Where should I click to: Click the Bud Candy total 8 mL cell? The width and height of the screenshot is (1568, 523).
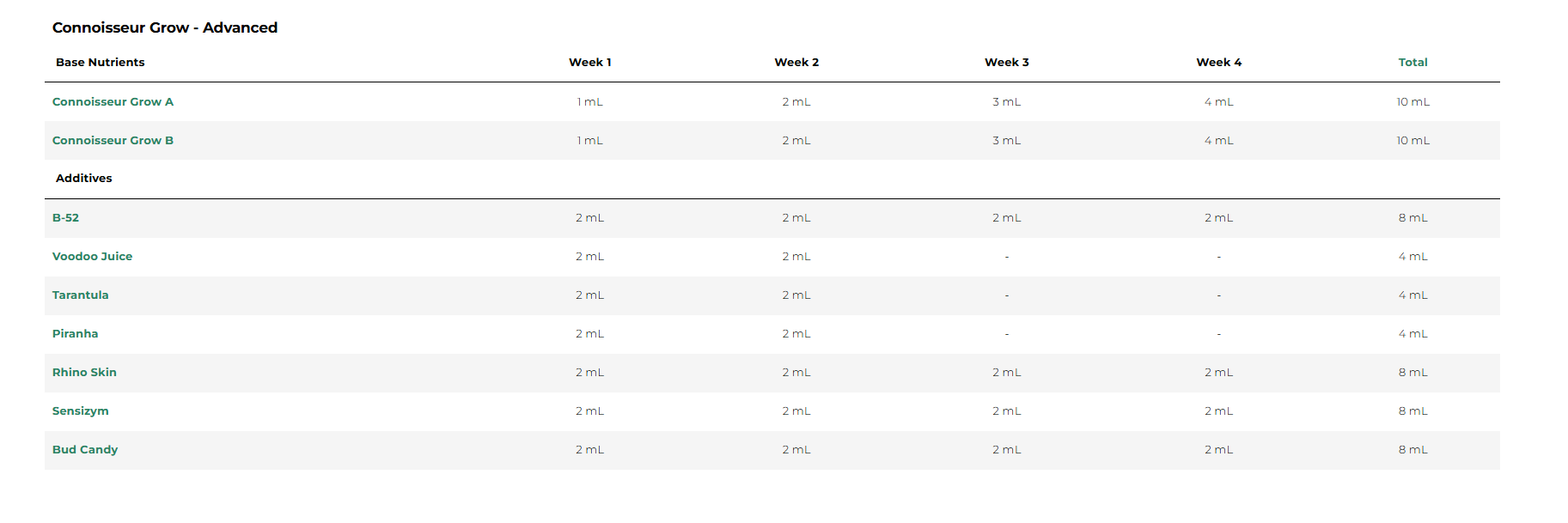[1412, 450]
